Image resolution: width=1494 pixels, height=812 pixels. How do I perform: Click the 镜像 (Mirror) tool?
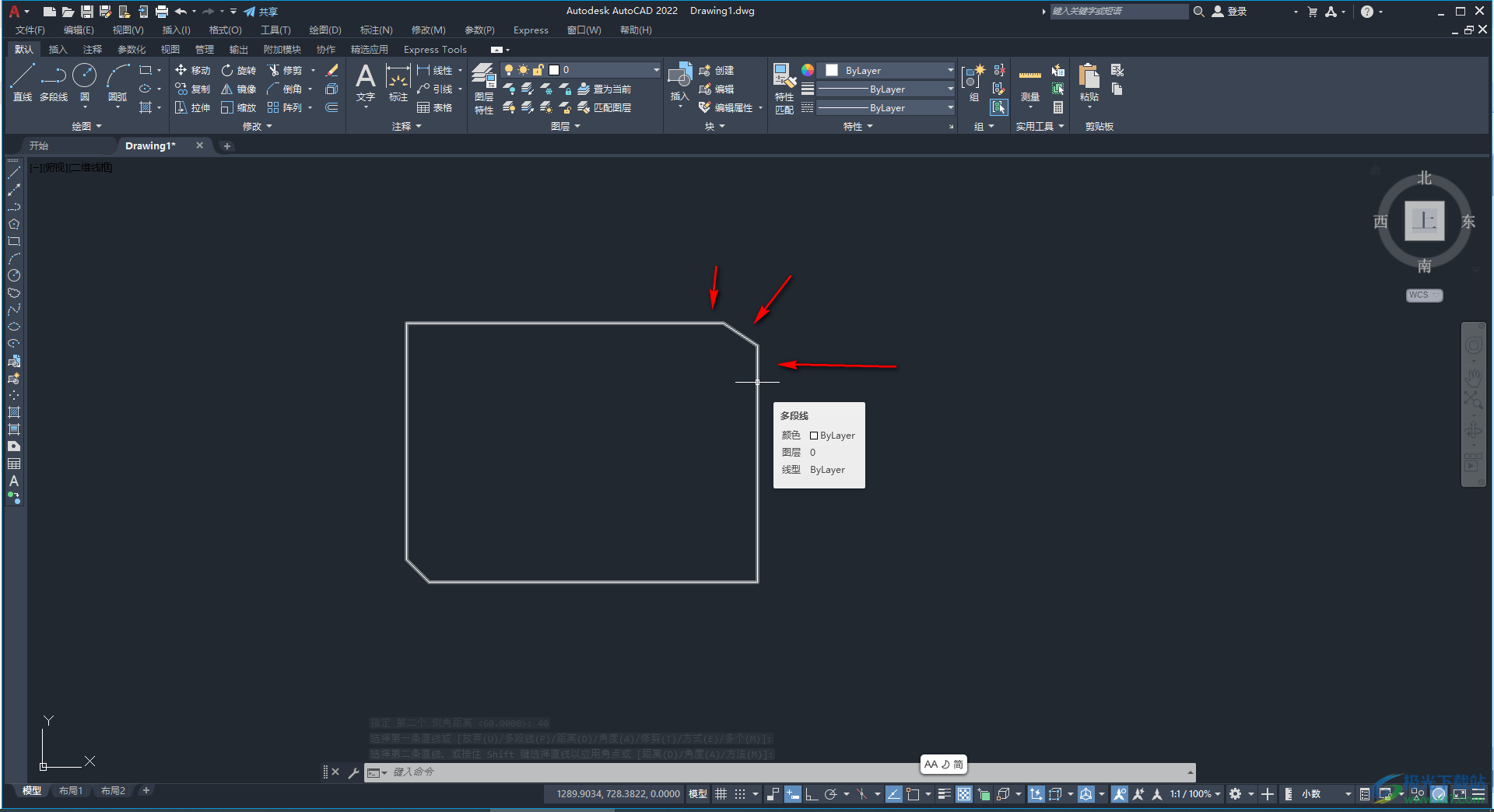(x=238, y=89)
